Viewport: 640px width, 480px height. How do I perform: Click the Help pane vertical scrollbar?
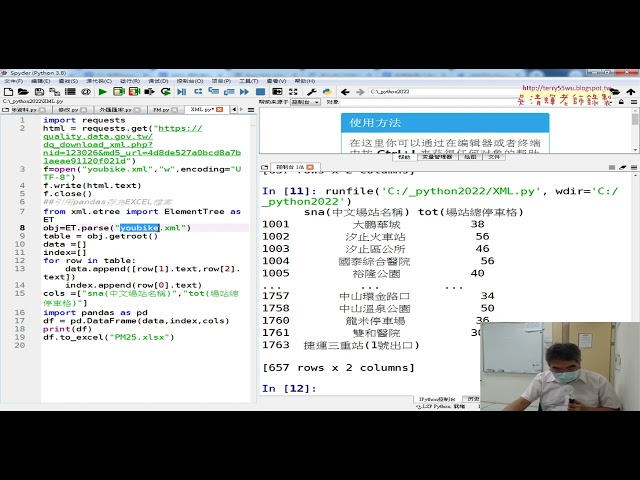point(635,131)
